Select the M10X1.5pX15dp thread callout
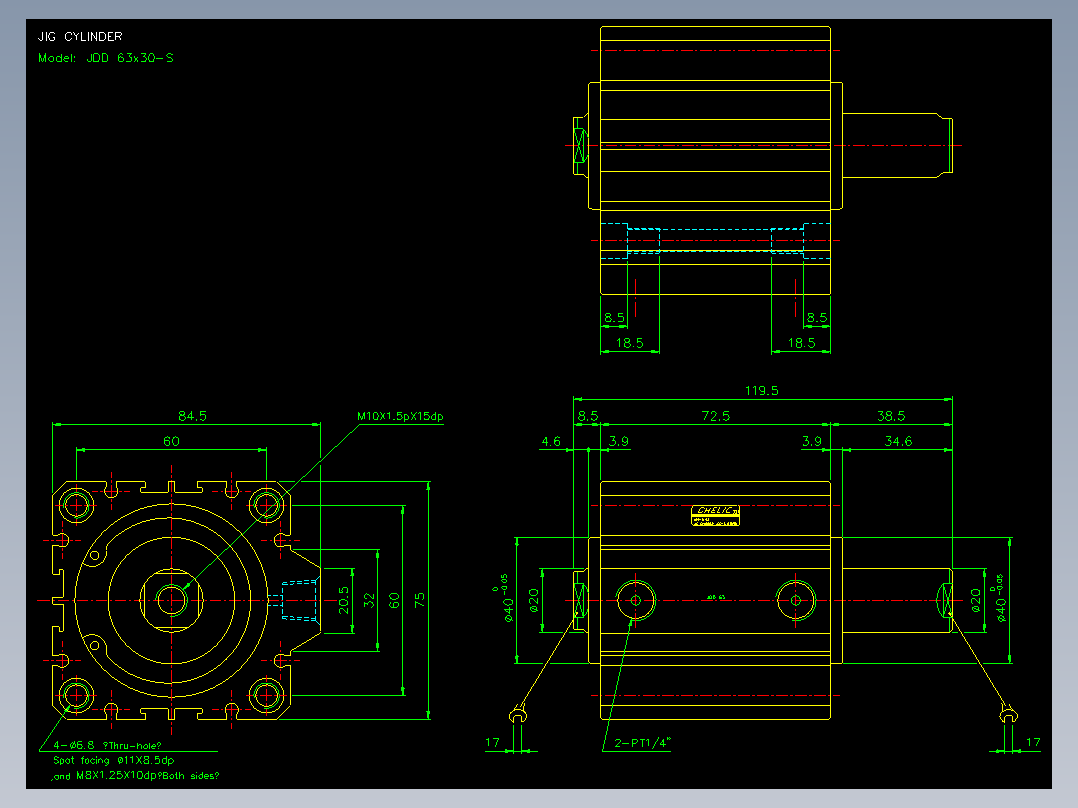 click(x=400, y=416)
